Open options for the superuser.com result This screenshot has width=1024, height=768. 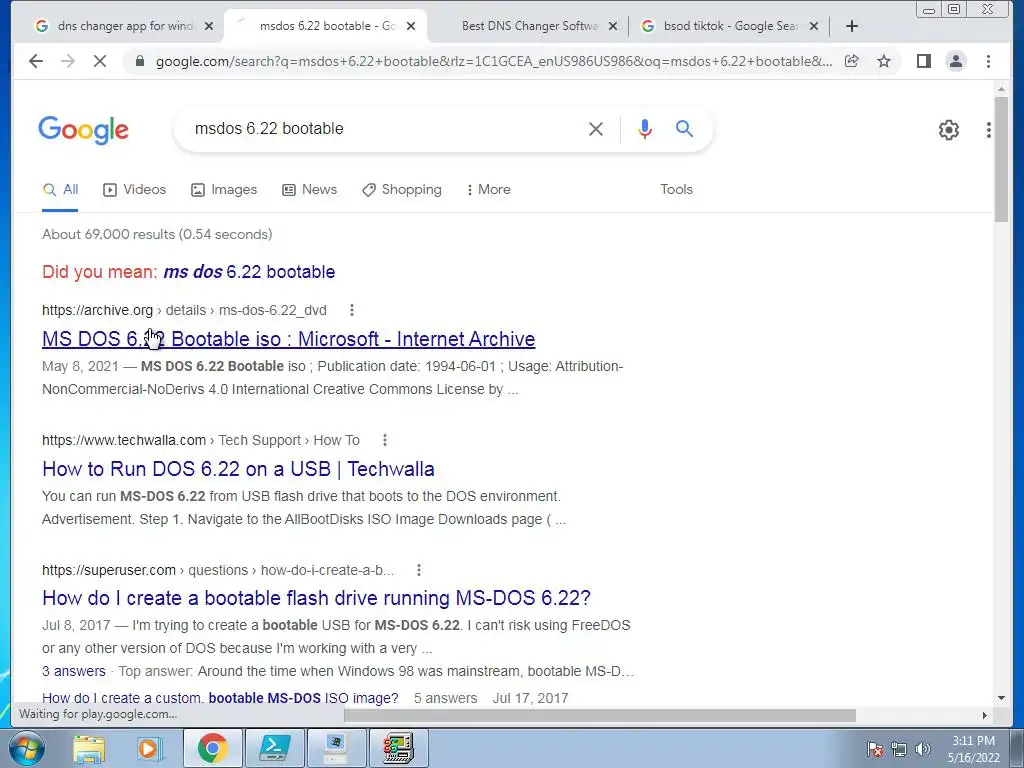coord(419,570)
